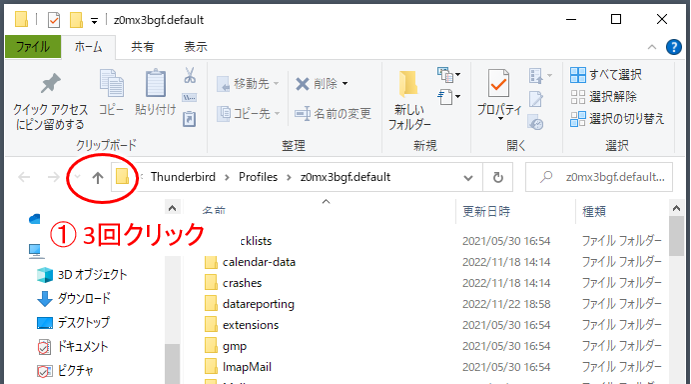The height and width of the screenshot is (384, 691).
Task: Switch to Share (共有) tab
Action: (x=142, y=47)
